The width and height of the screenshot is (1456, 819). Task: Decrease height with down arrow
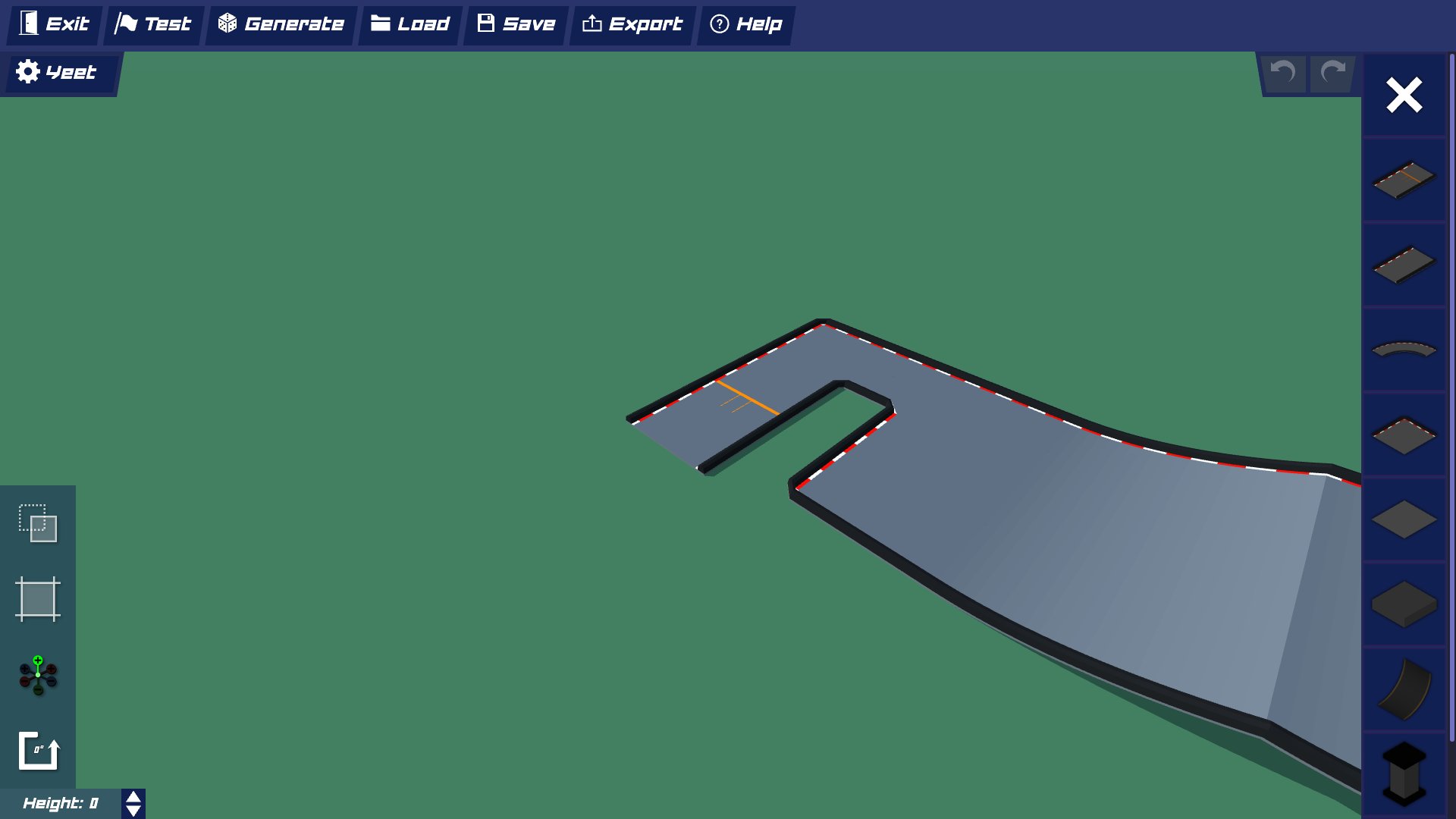pos(133,811)
